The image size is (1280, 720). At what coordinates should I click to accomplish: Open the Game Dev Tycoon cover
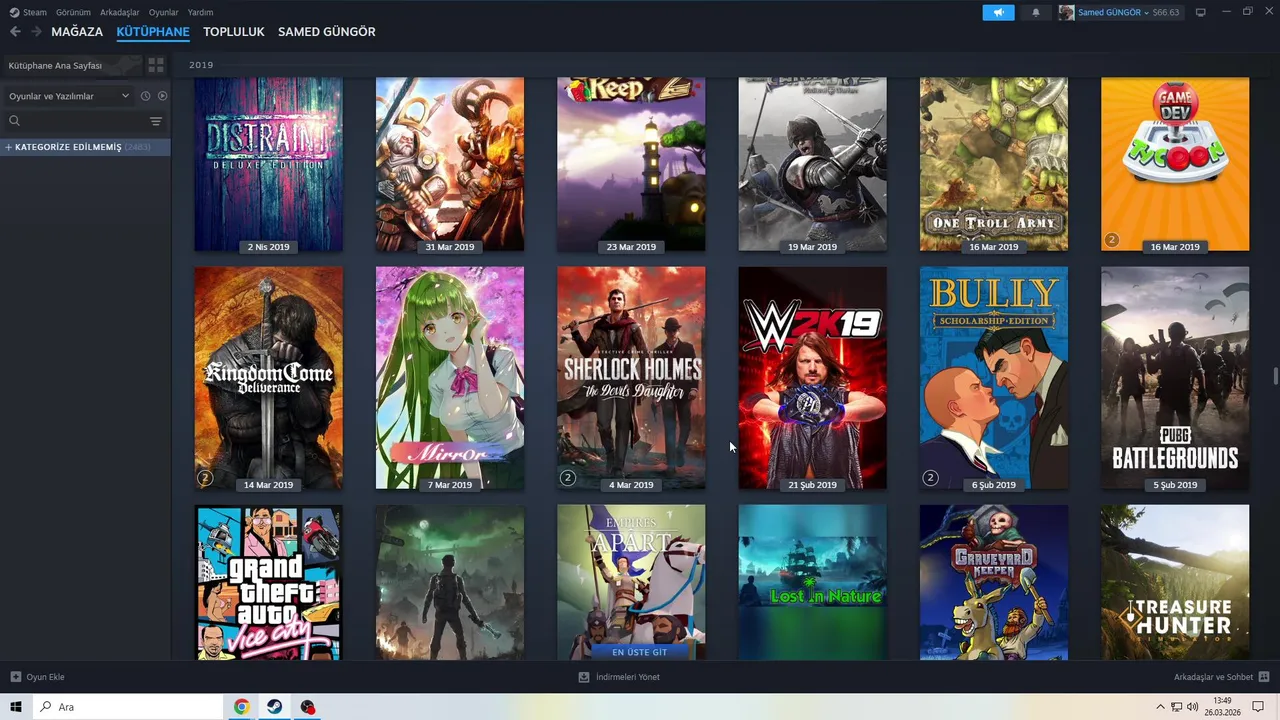[x=1174, y=164]
